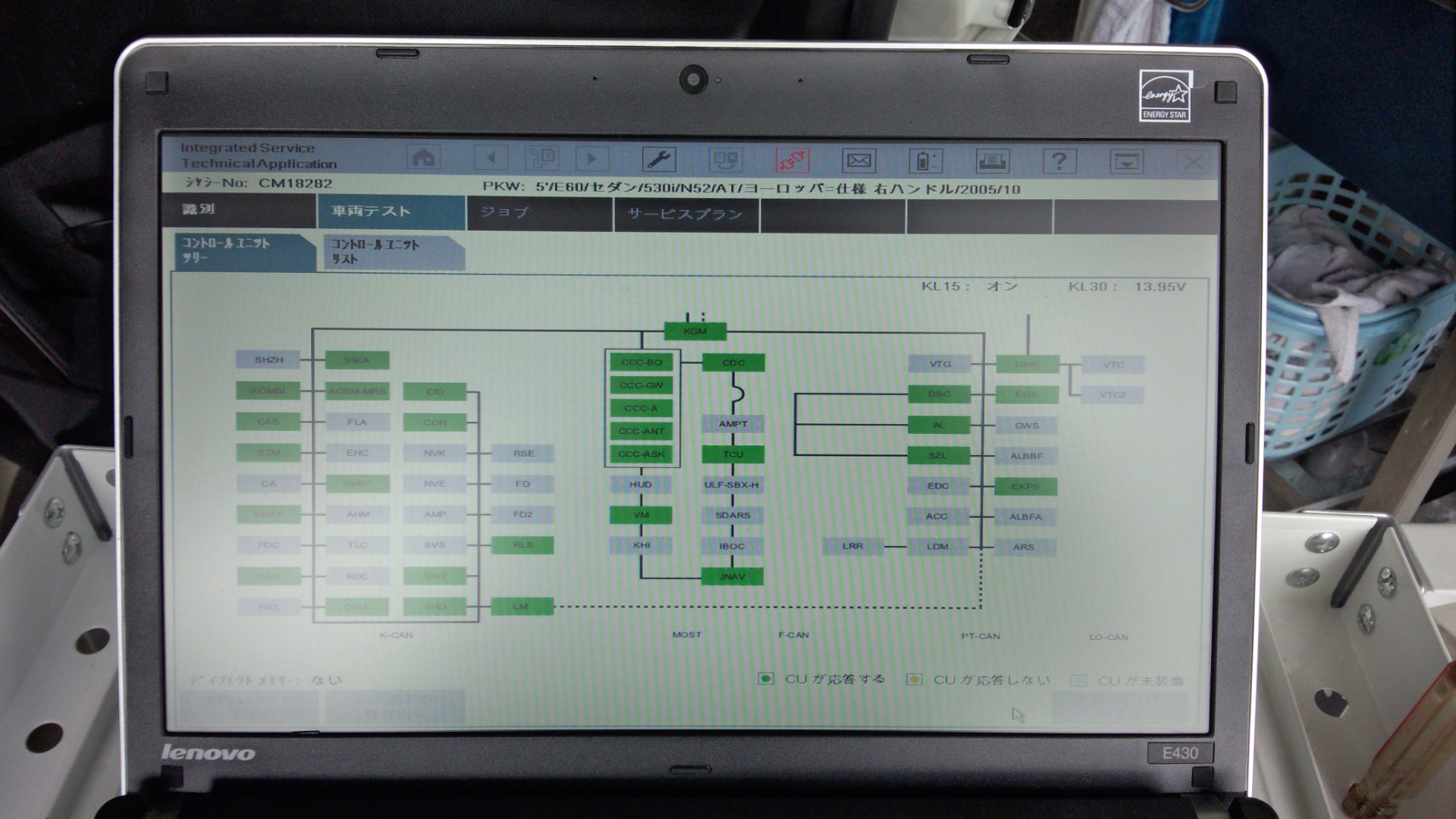Open the wrench administration icon
The width and height of the screenshot is (1456, 819).
[658, 159]
